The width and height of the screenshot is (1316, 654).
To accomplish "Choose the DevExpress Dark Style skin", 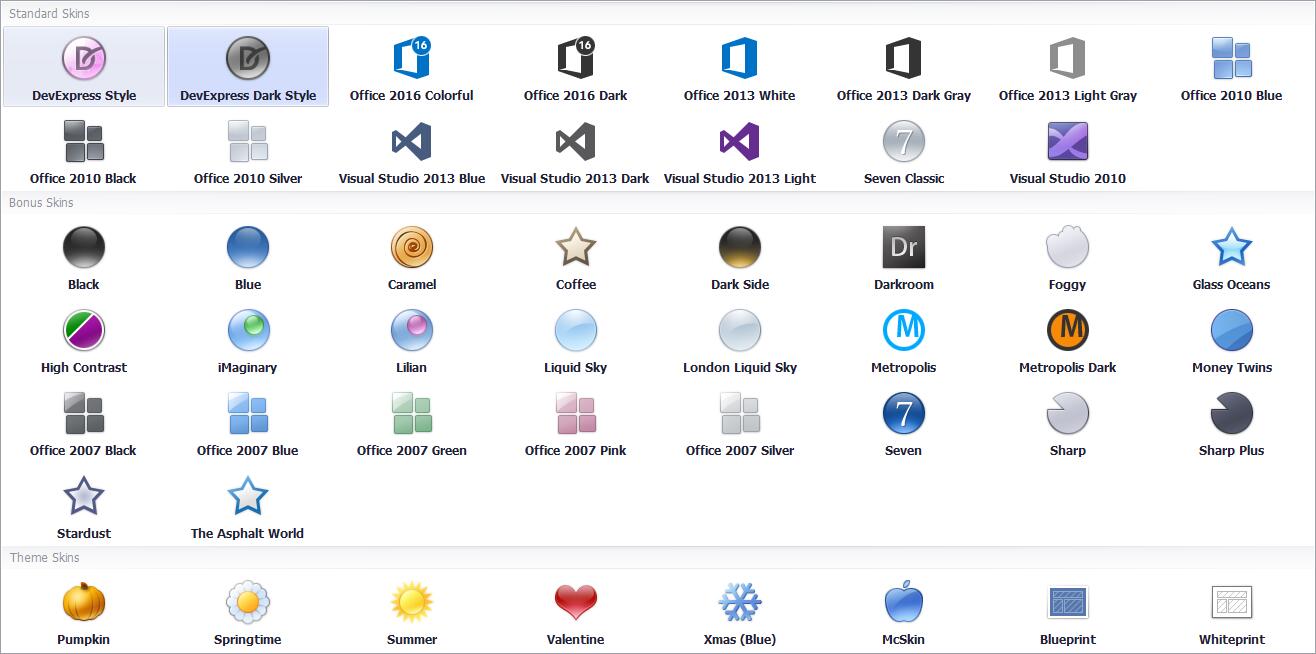I will [247, 58].
